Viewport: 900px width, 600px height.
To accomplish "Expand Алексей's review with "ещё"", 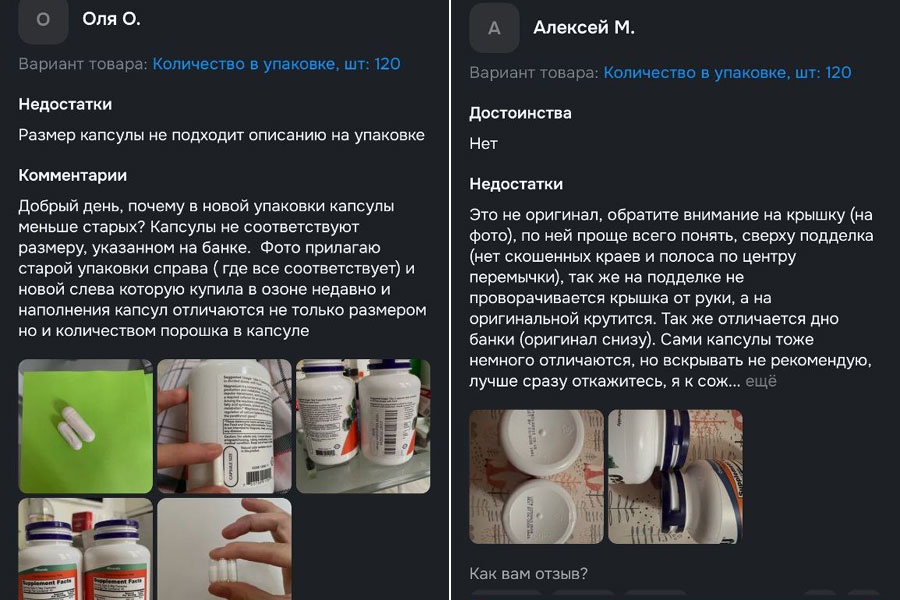I will coord(761,381).
